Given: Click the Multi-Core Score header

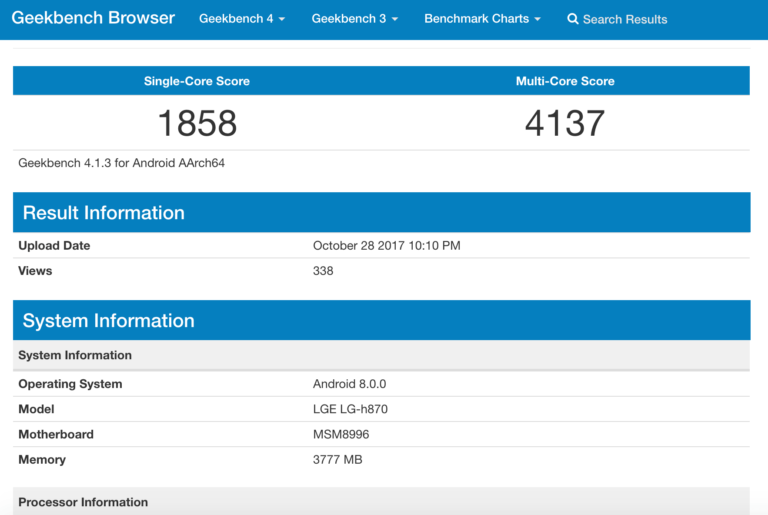Looking at the screenshot, I should pos(565,81).
